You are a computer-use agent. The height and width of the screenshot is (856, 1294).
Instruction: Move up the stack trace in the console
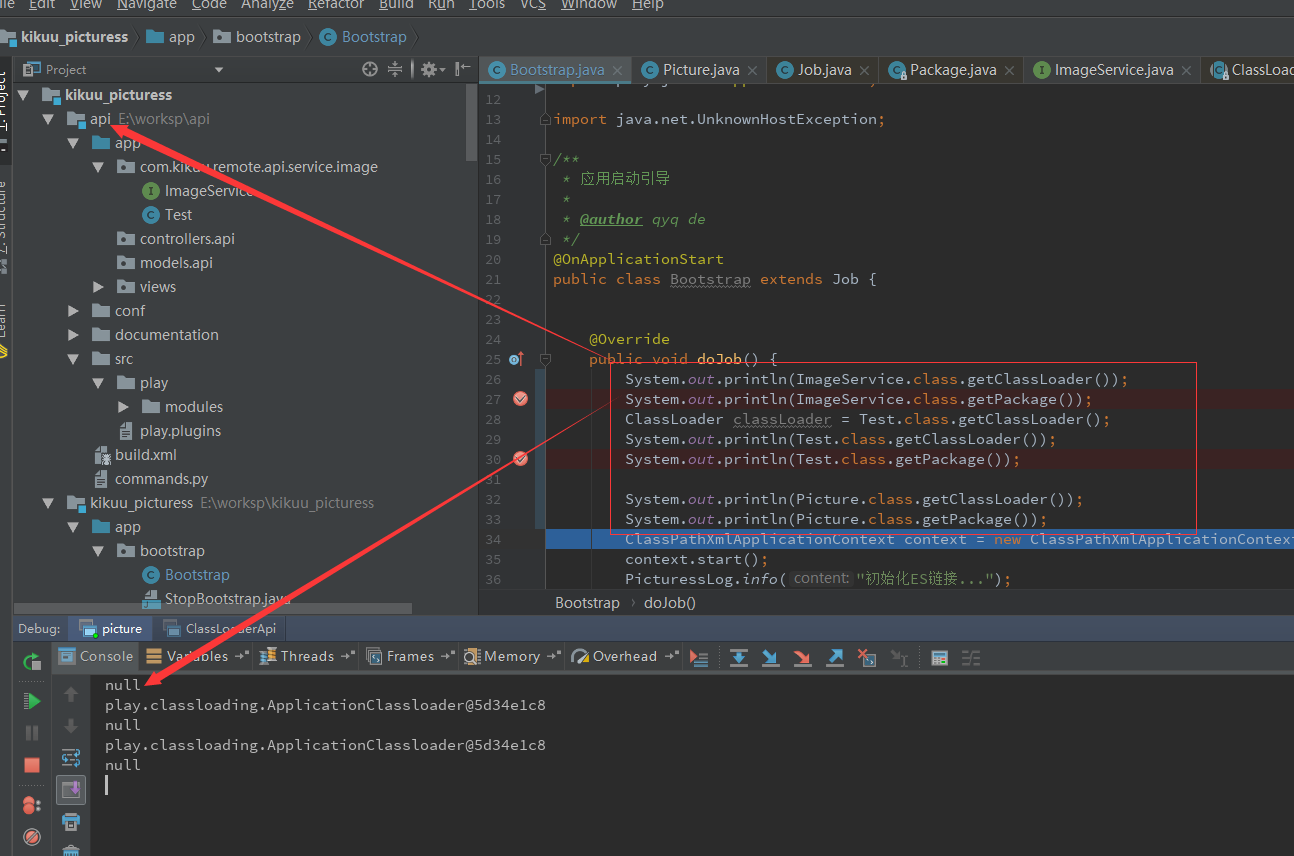(x=71, y=693)
